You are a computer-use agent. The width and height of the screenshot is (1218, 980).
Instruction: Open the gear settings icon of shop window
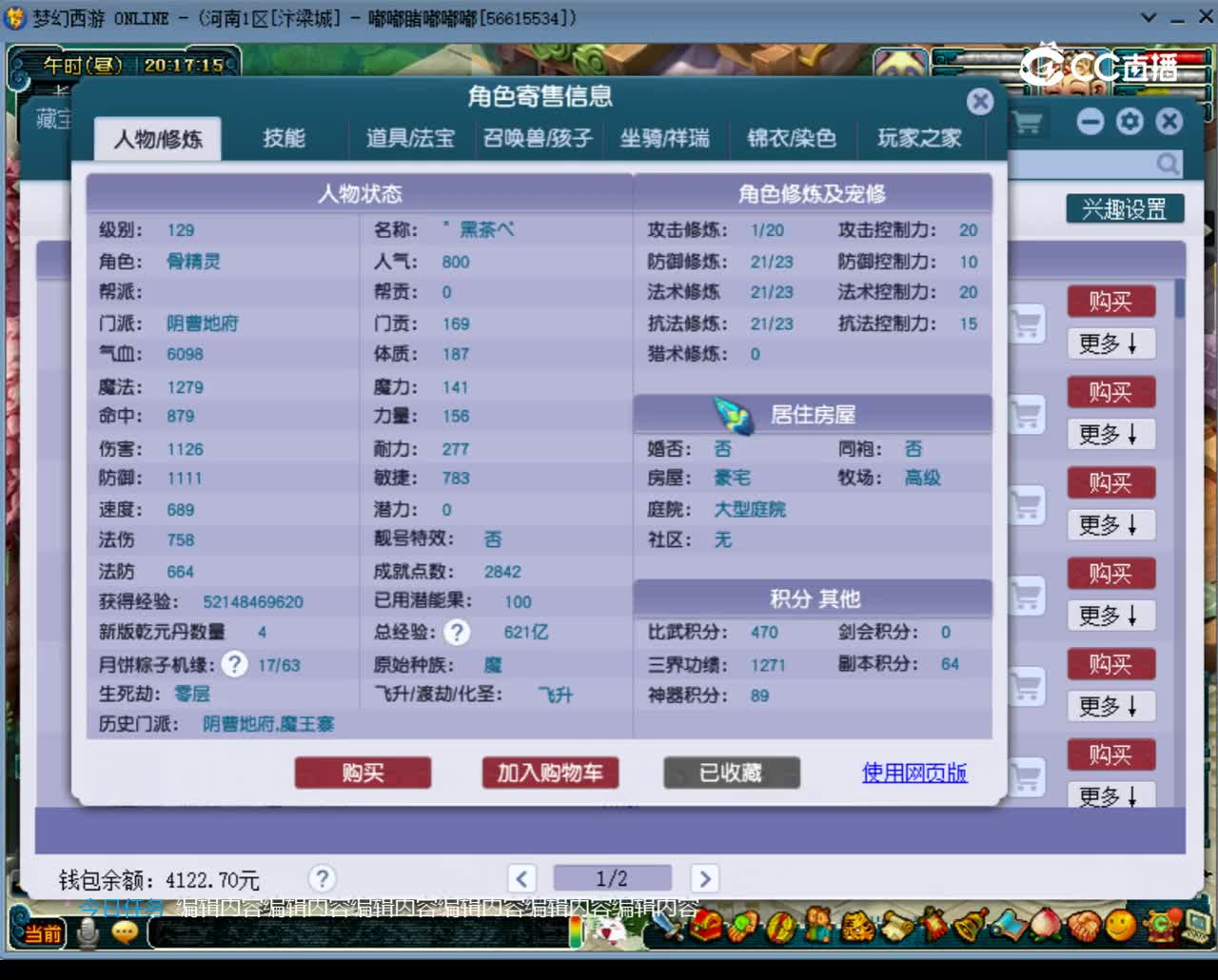click(x=1130, y=121)
